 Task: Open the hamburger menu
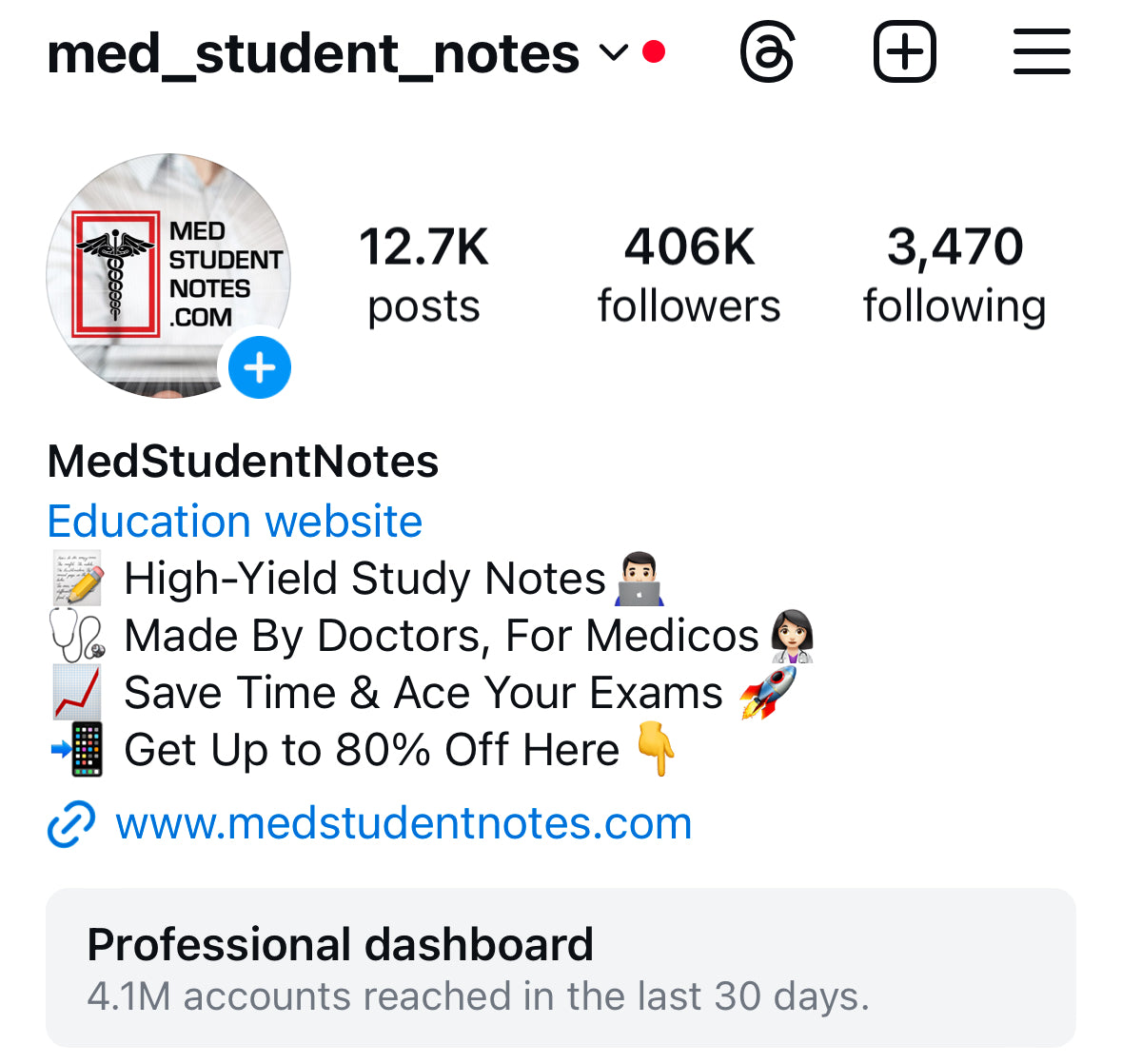pyautogui.click(x=1042, y=51)
